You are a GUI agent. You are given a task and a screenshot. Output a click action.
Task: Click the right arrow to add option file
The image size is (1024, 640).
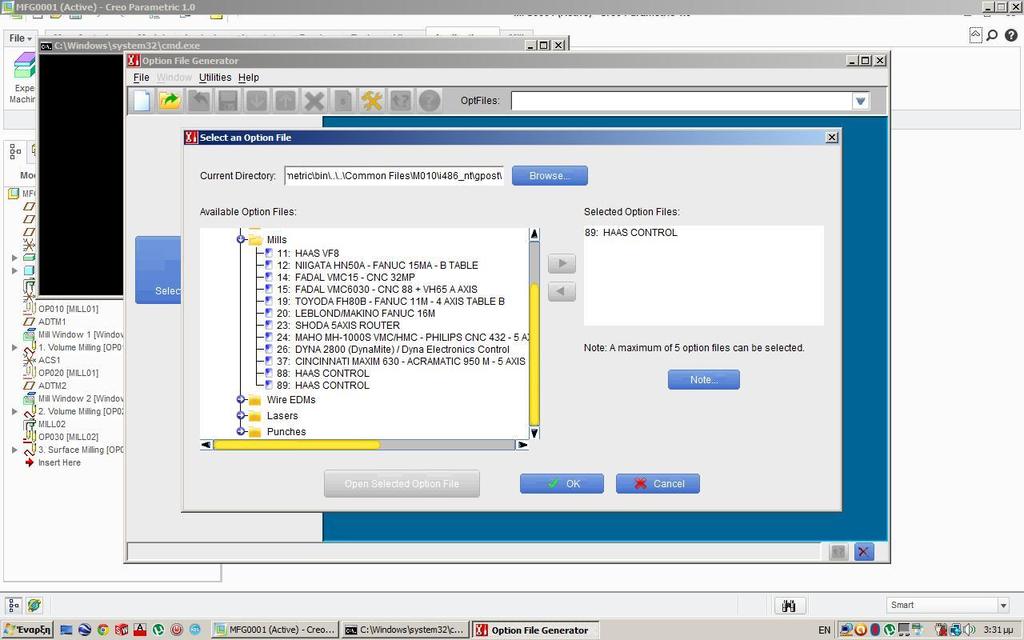coord(562,264)
